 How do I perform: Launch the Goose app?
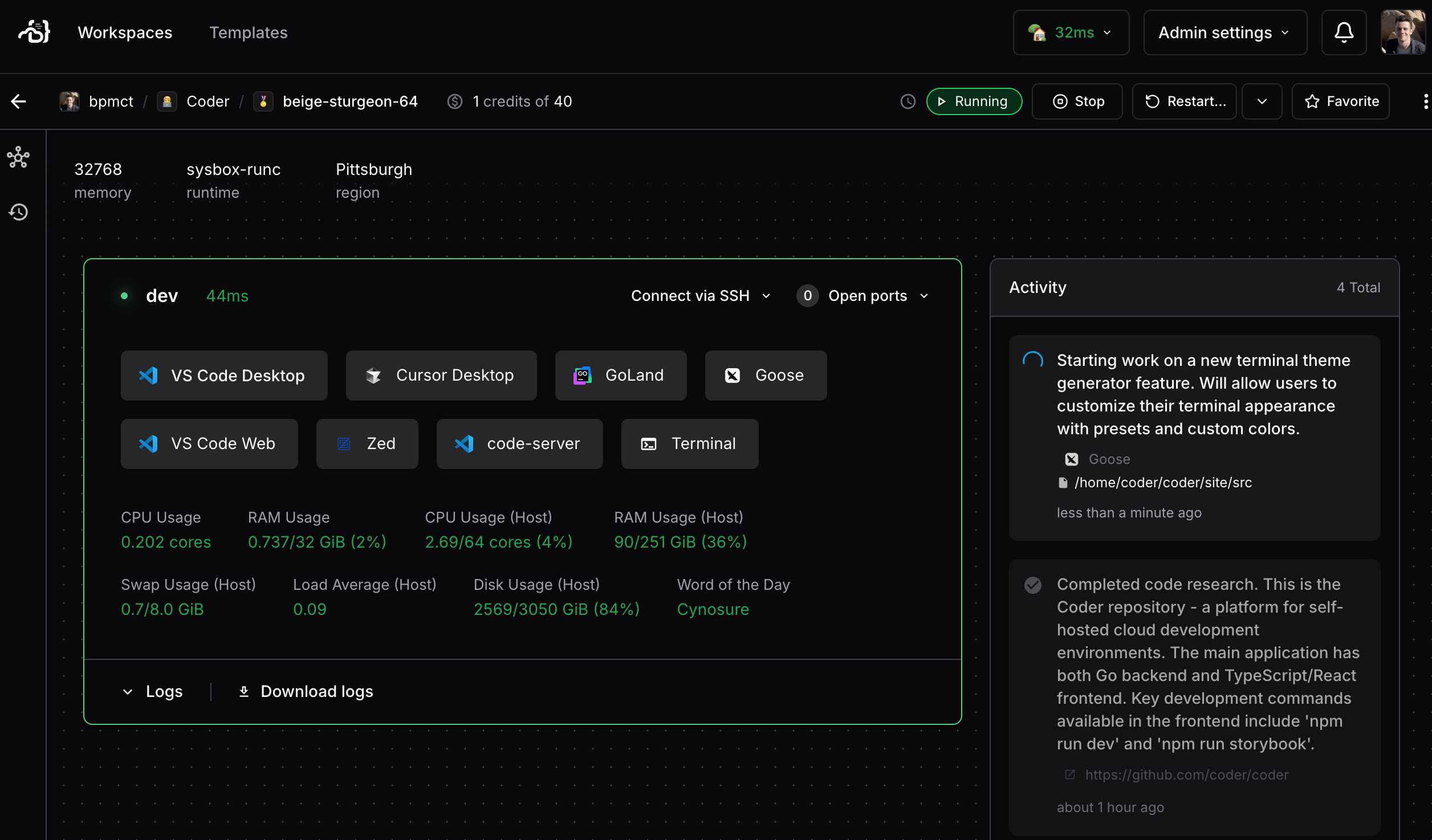[765, 375]
